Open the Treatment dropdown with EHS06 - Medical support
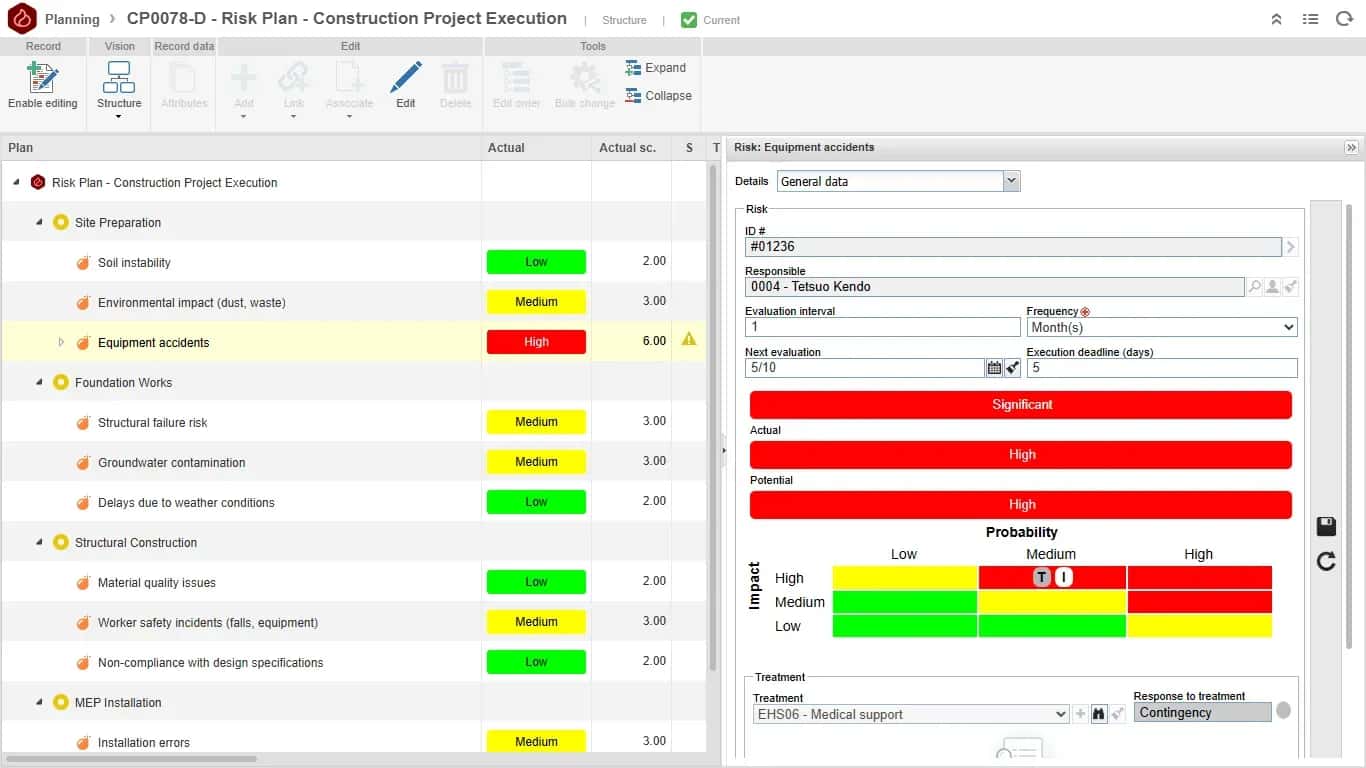The image size is (1366, 768). [x=911, y=714]
